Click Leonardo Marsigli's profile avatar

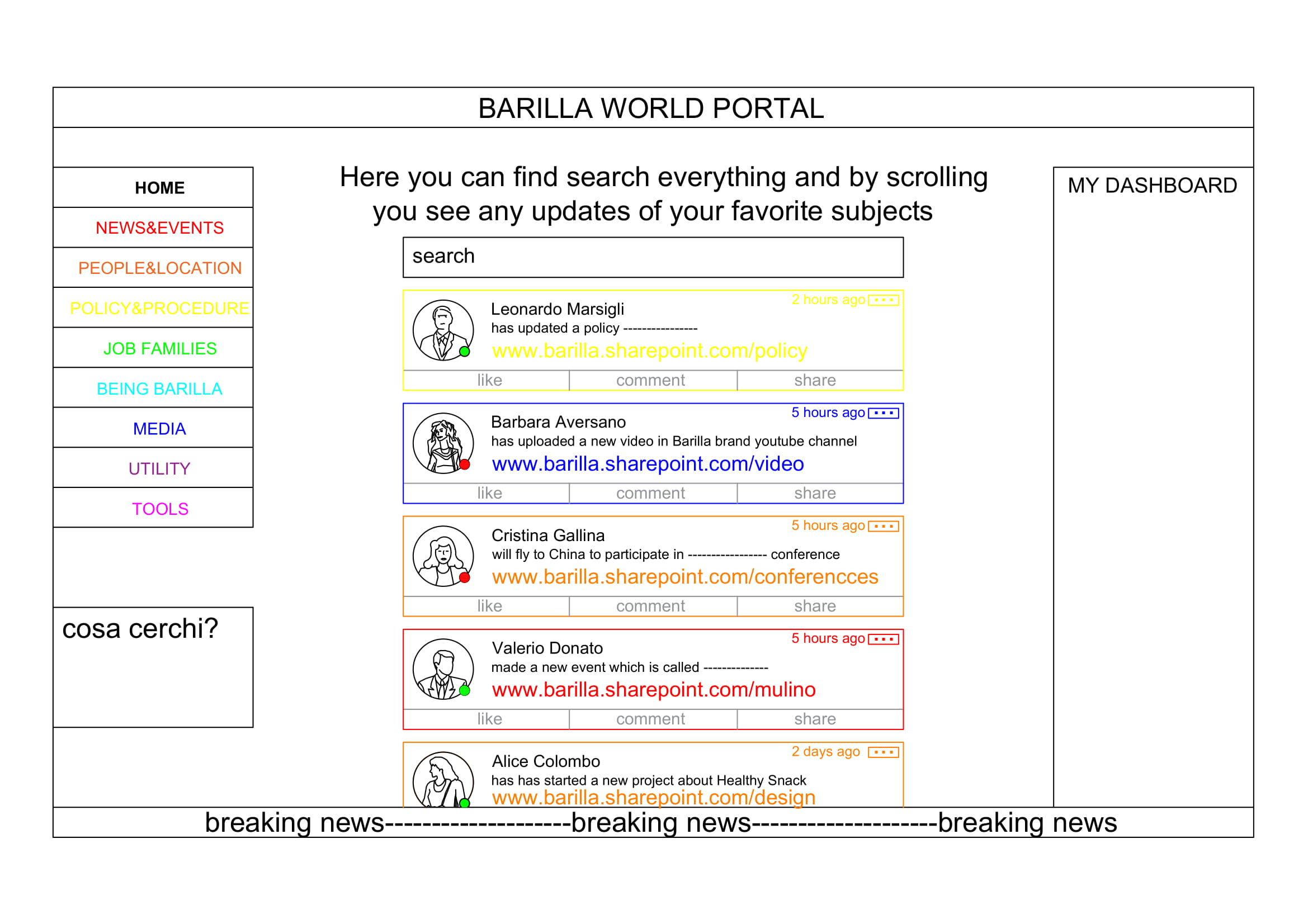443,330
